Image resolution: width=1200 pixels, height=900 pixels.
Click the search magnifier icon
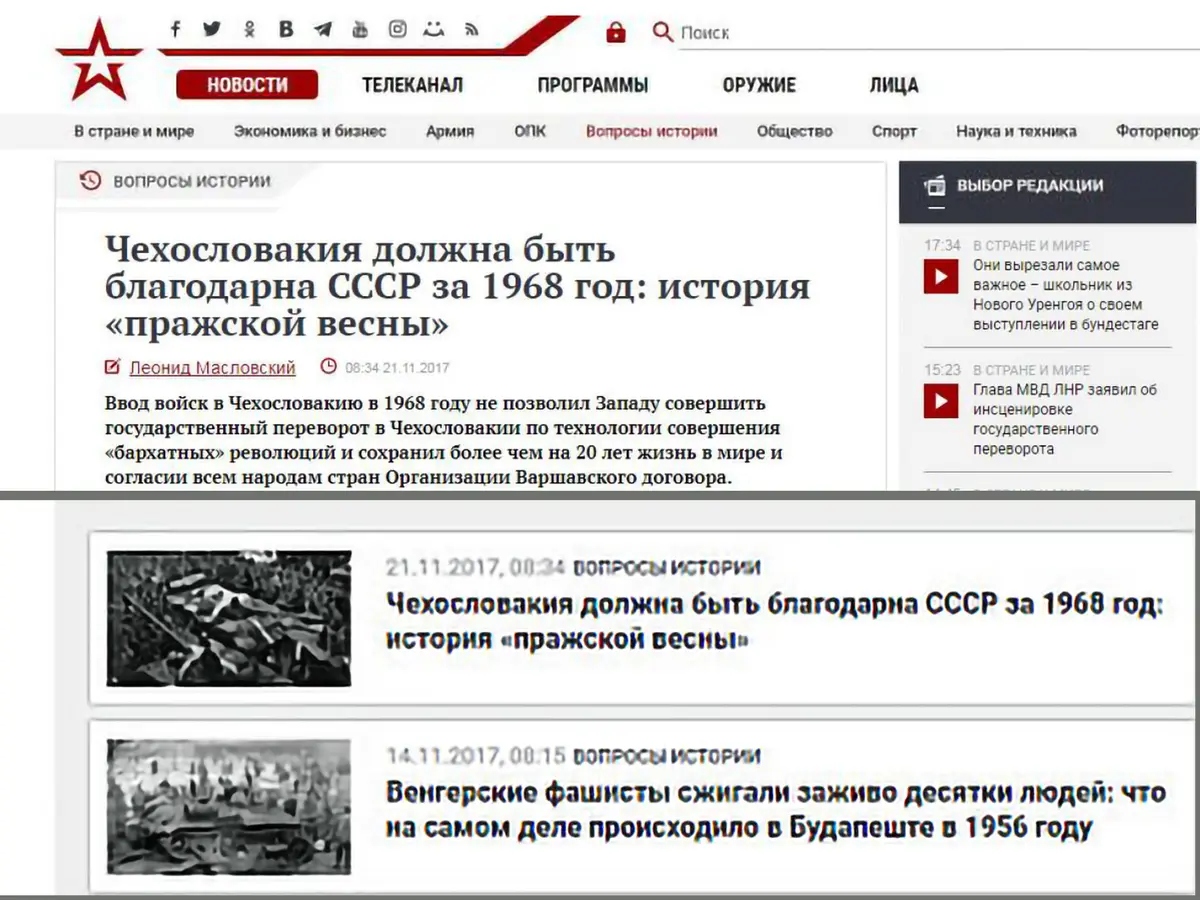[x=662, y=33]
